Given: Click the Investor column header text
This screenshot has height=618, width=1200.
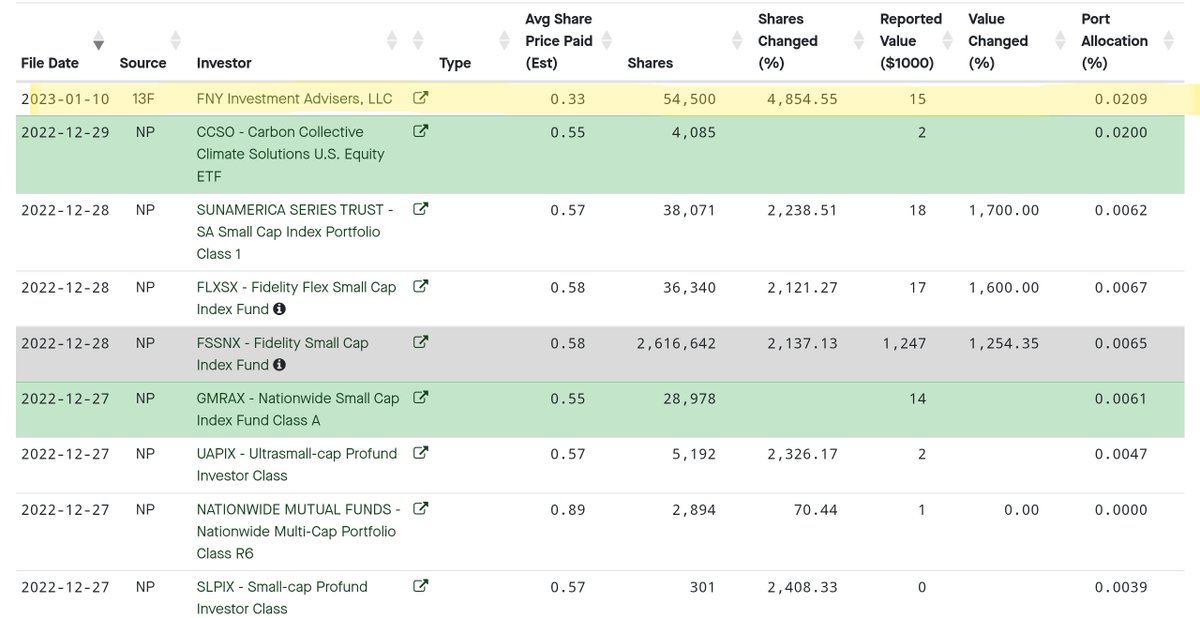Looking at the screenshot, I should pyautogui.click(x=224, y=63).
